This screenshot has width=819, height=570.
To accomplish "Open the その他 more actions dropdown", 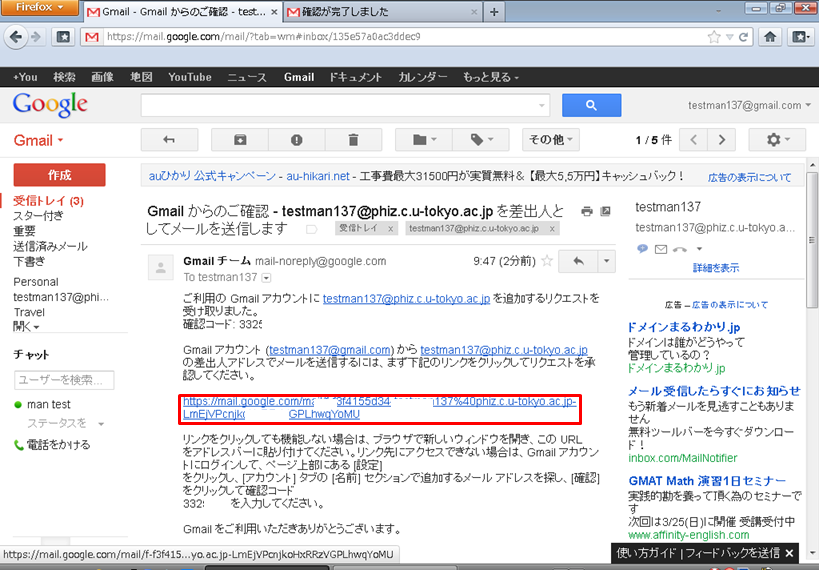I will point(551,139).
